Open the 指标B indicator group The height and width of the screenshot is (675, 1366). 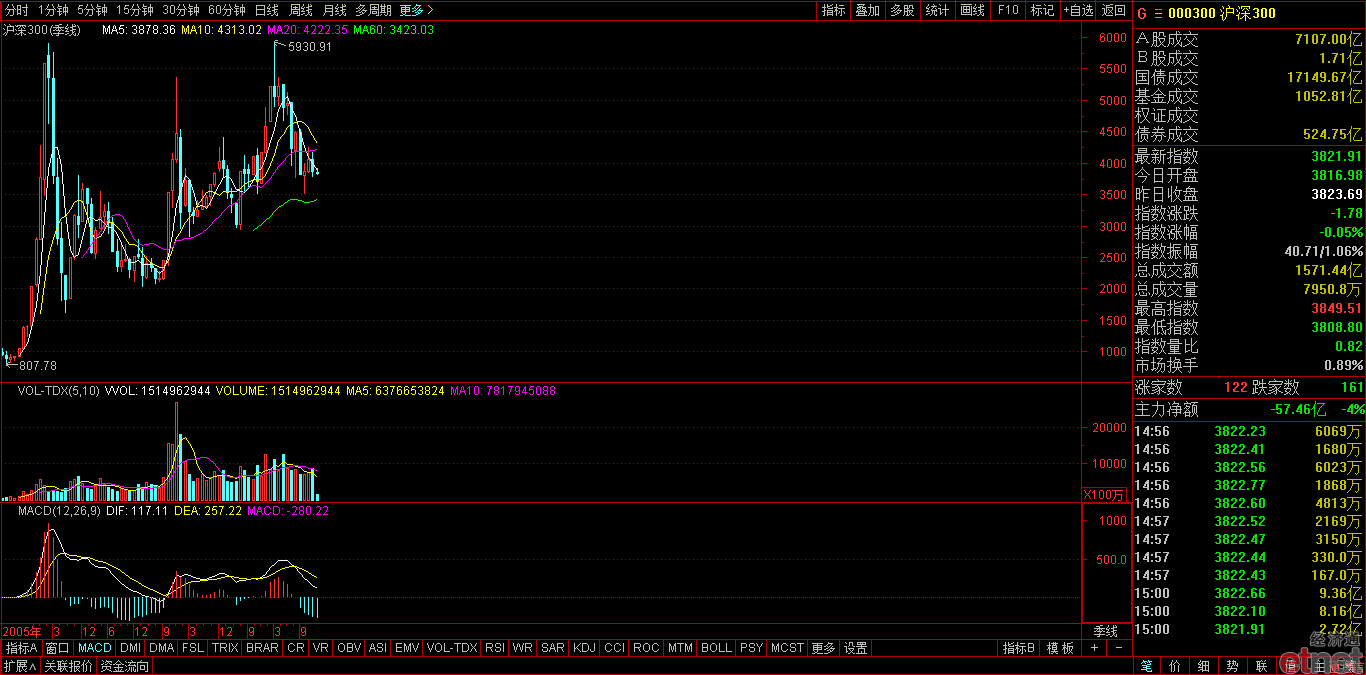coord(1019,648)
